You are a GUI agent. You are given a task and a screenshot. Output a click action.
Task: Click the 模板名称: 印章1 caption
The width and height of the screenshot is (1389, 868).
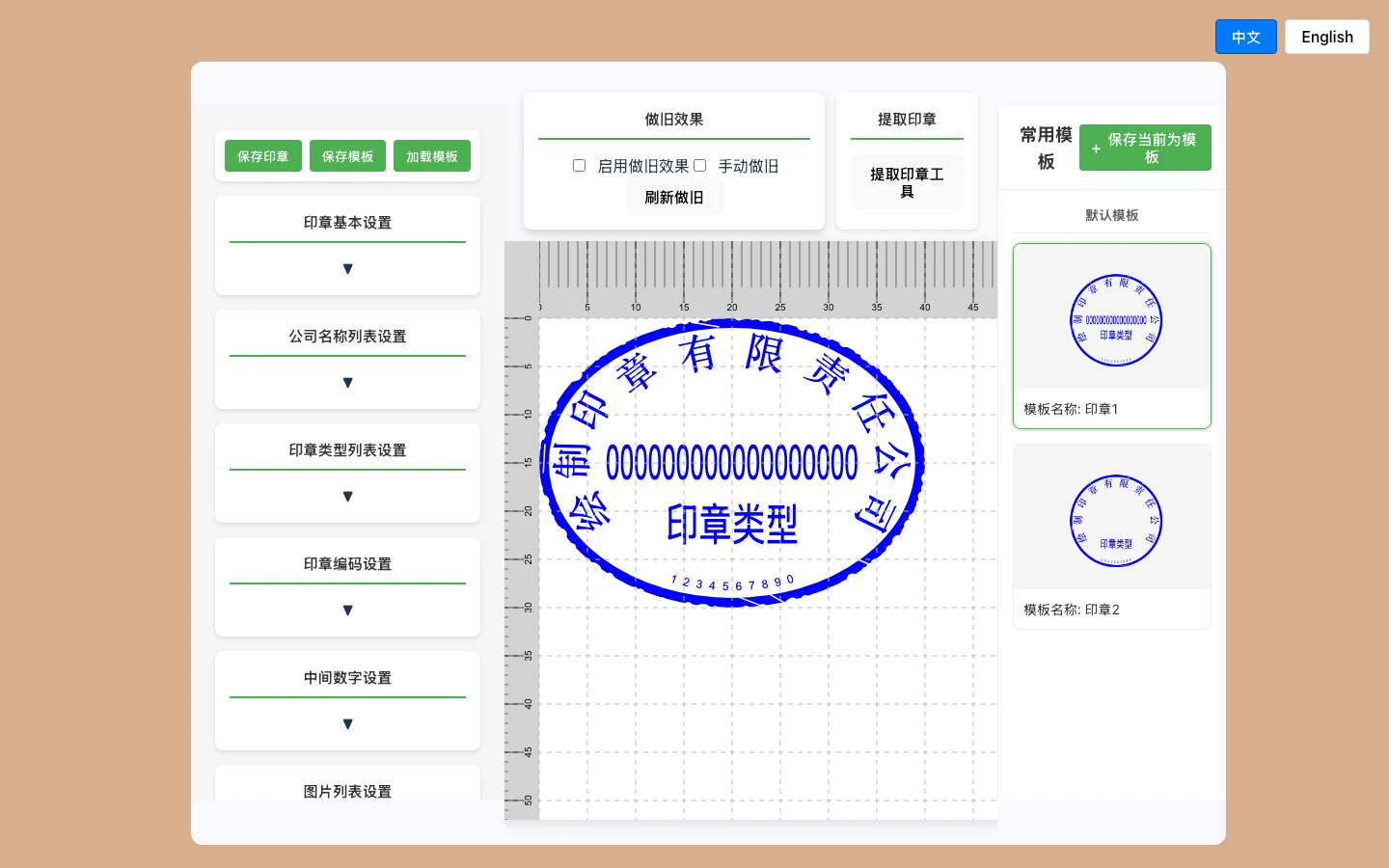pos(1071,409)
